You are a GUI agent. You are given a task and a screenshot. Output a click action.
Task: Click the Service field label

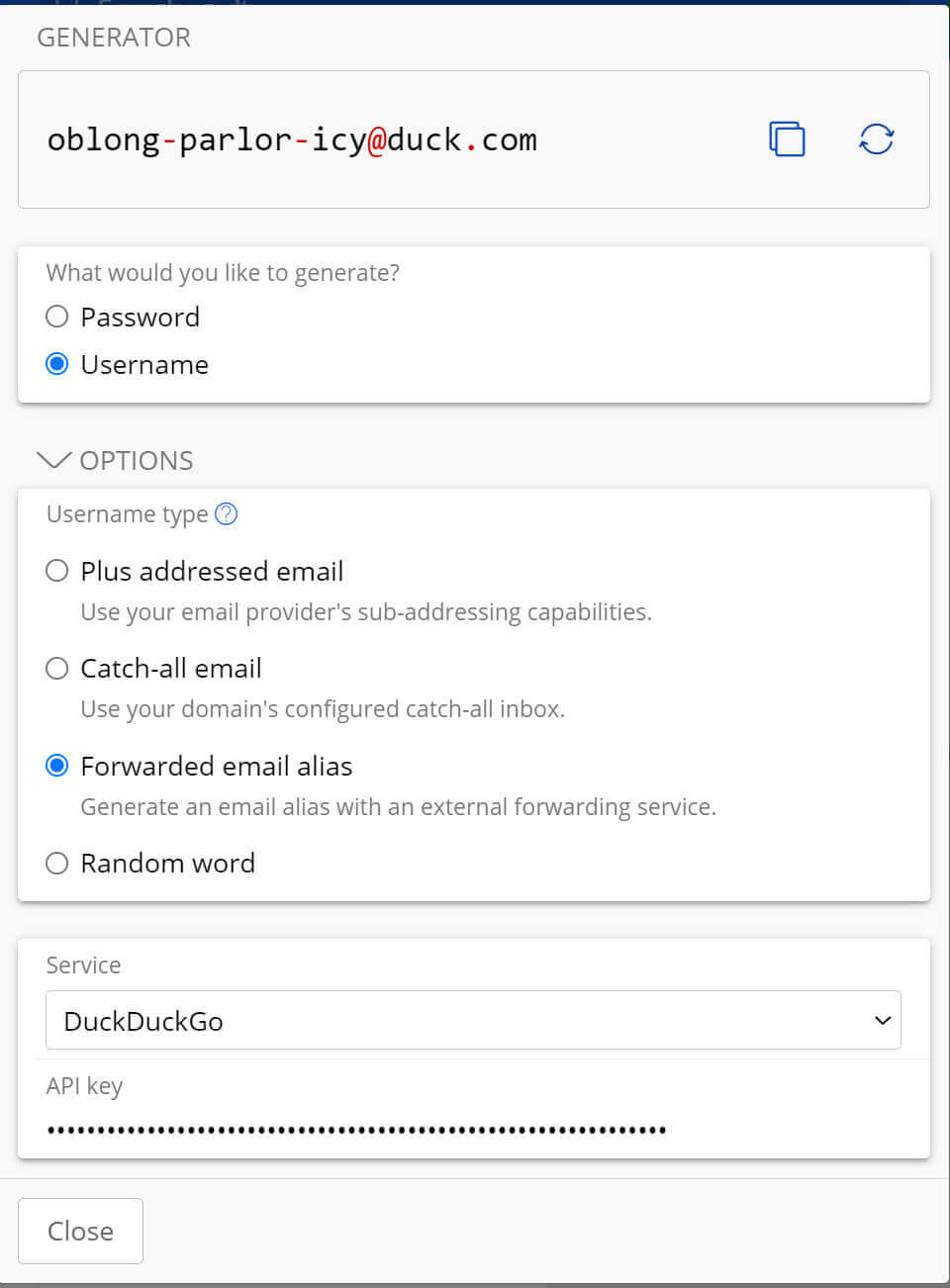83,966
